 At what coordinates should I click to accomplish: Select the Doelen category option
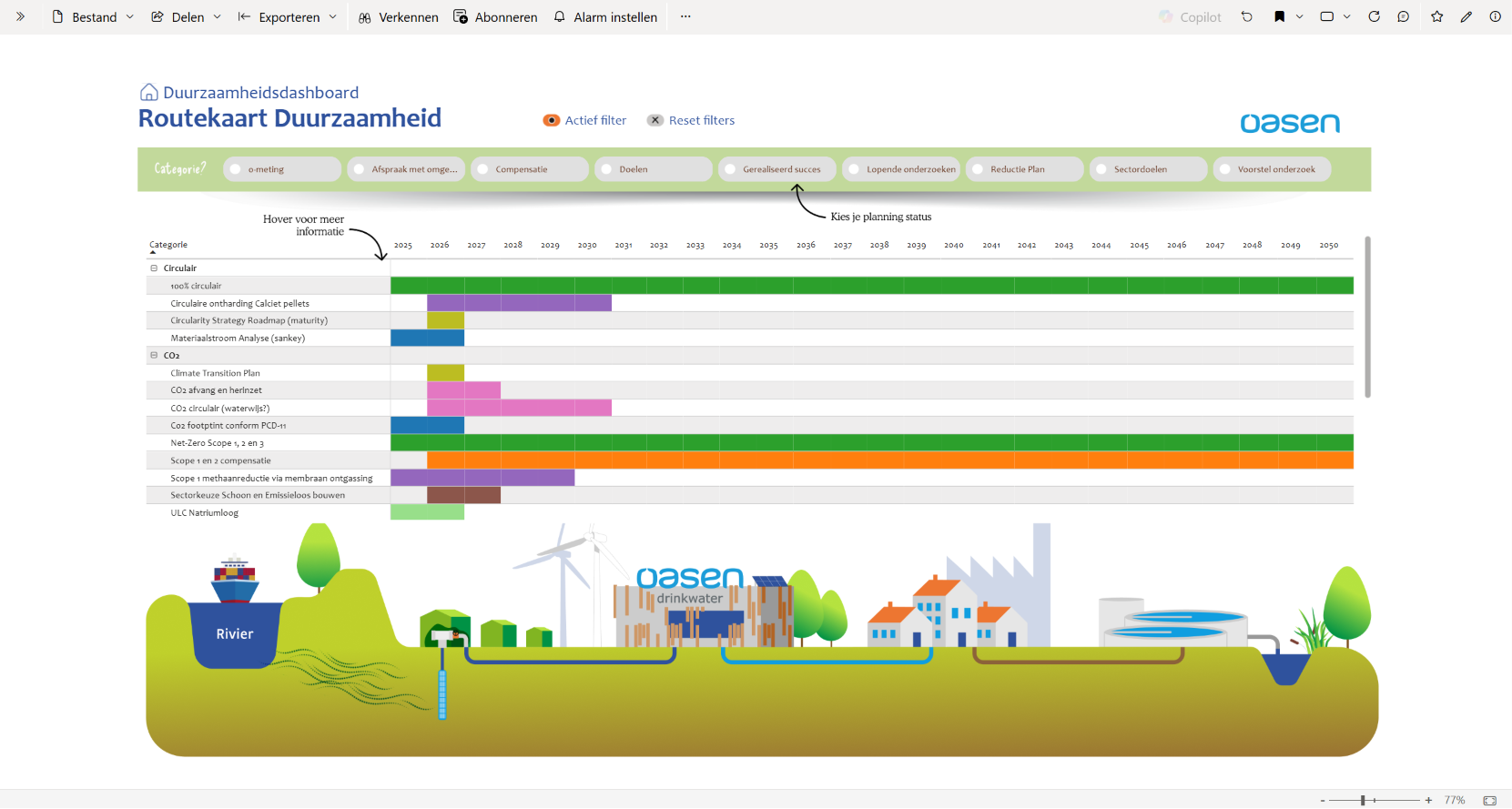(x=654, y=169)
